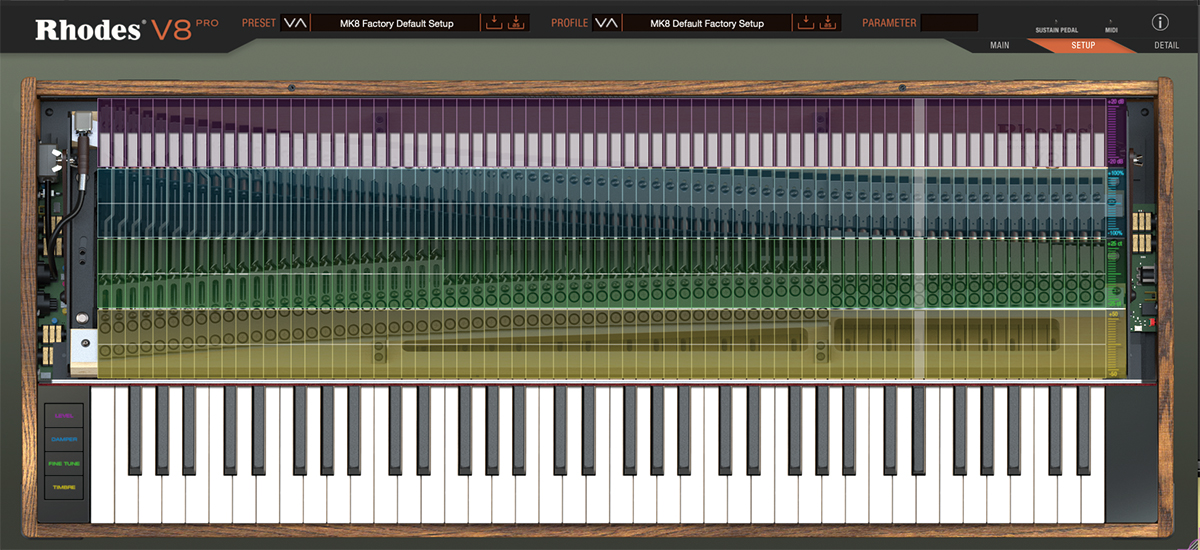Open the profile browser VA icon
This screenshot has height=550, width=1200.
click(x=606, y=23)
